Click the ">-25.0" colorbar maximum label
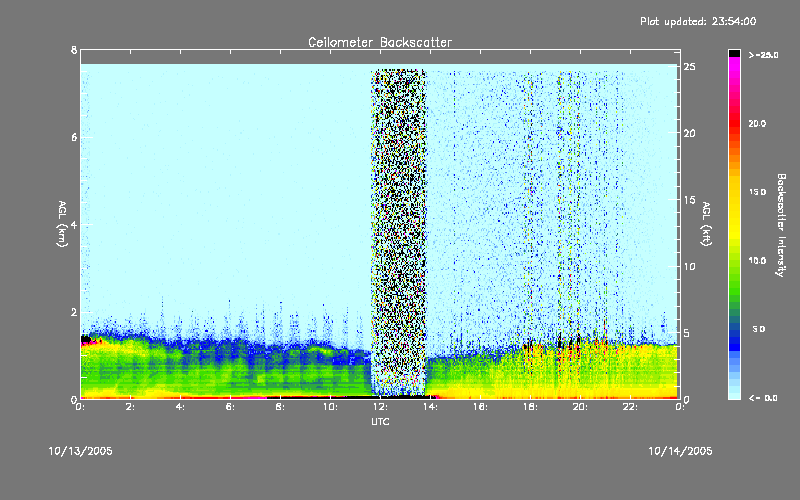 coord(763,55)
